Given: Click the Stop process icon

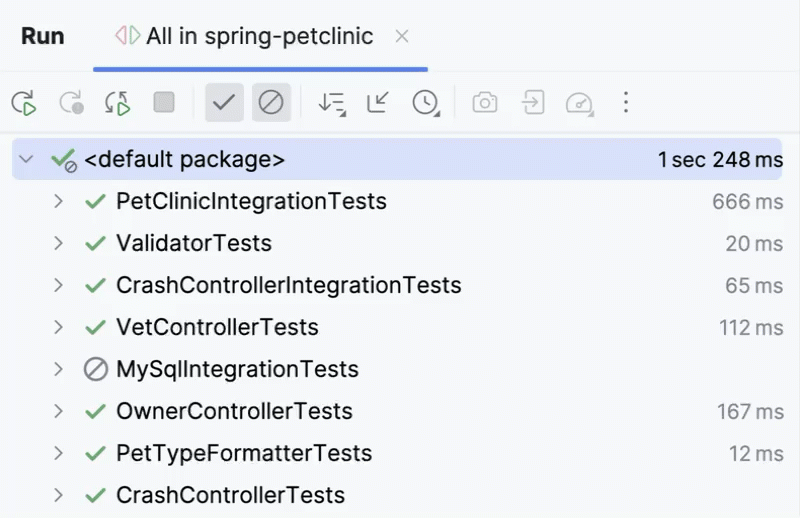Looking at the screenshot, I should click(x=164, y=103).
